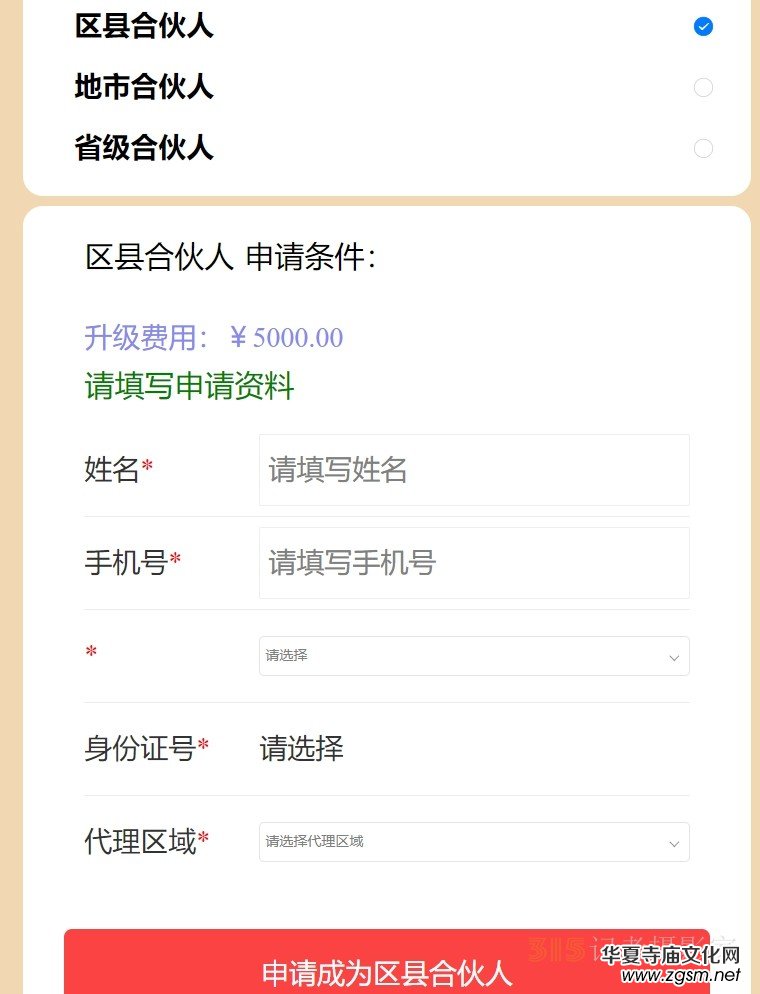Screen dimensions: 760x994
Task: Open the unlabeled 请选择 dropdown box
Action: point(460,656)
